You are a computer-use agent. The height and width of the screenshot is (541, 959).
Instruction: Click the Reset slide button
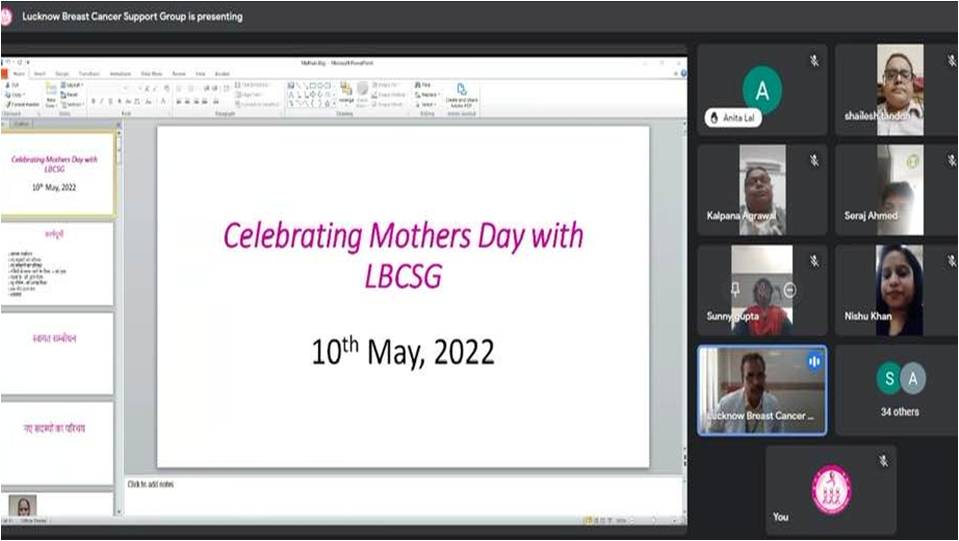coord(69,95)
